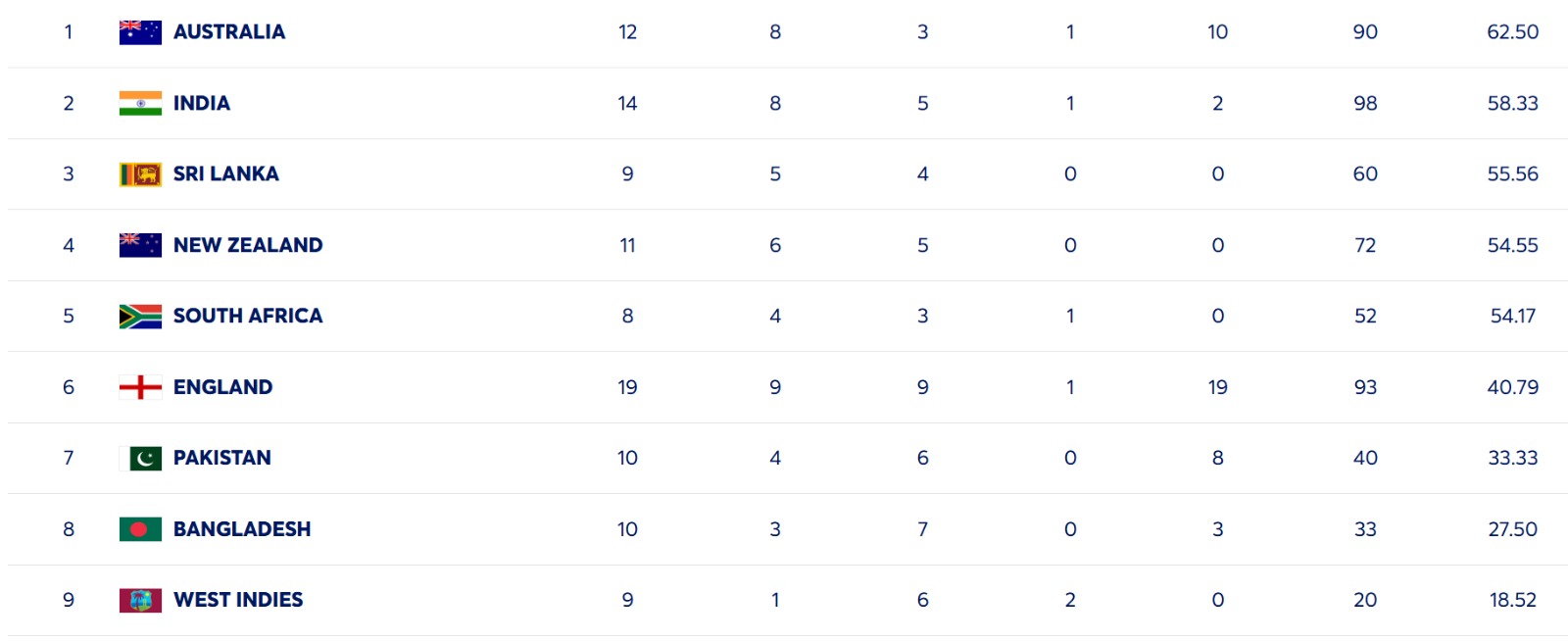Open the INDIA team link
The width and height of the screenshot is (1568, 642).
[x=202, y=103]
